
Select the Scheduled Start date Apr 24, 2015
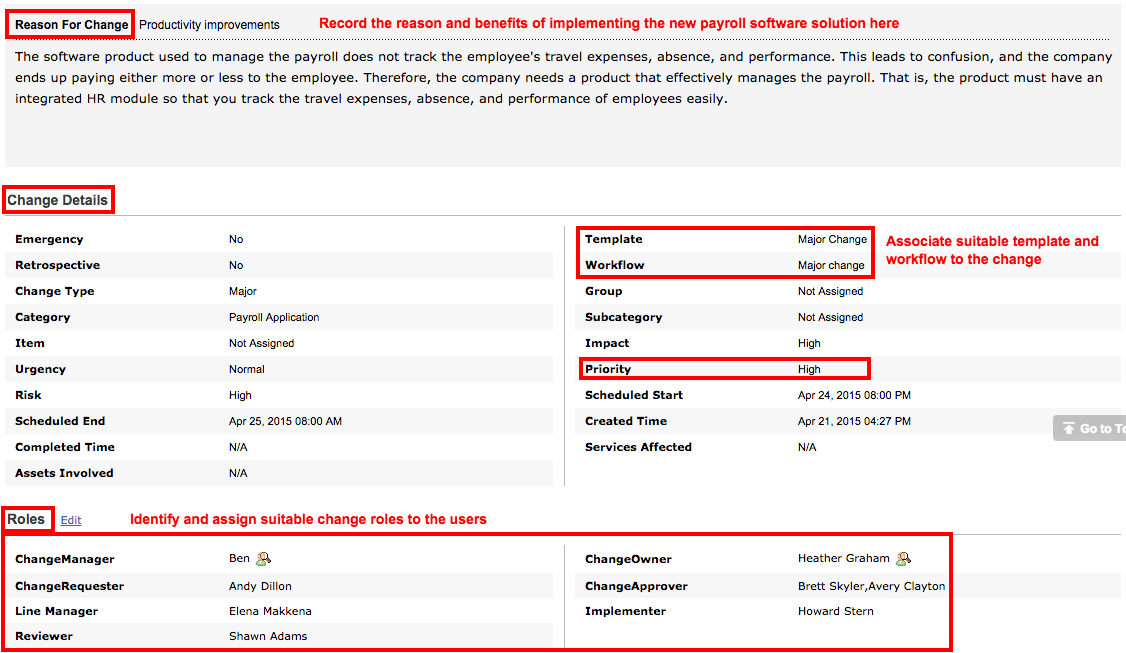click(854, 395)
